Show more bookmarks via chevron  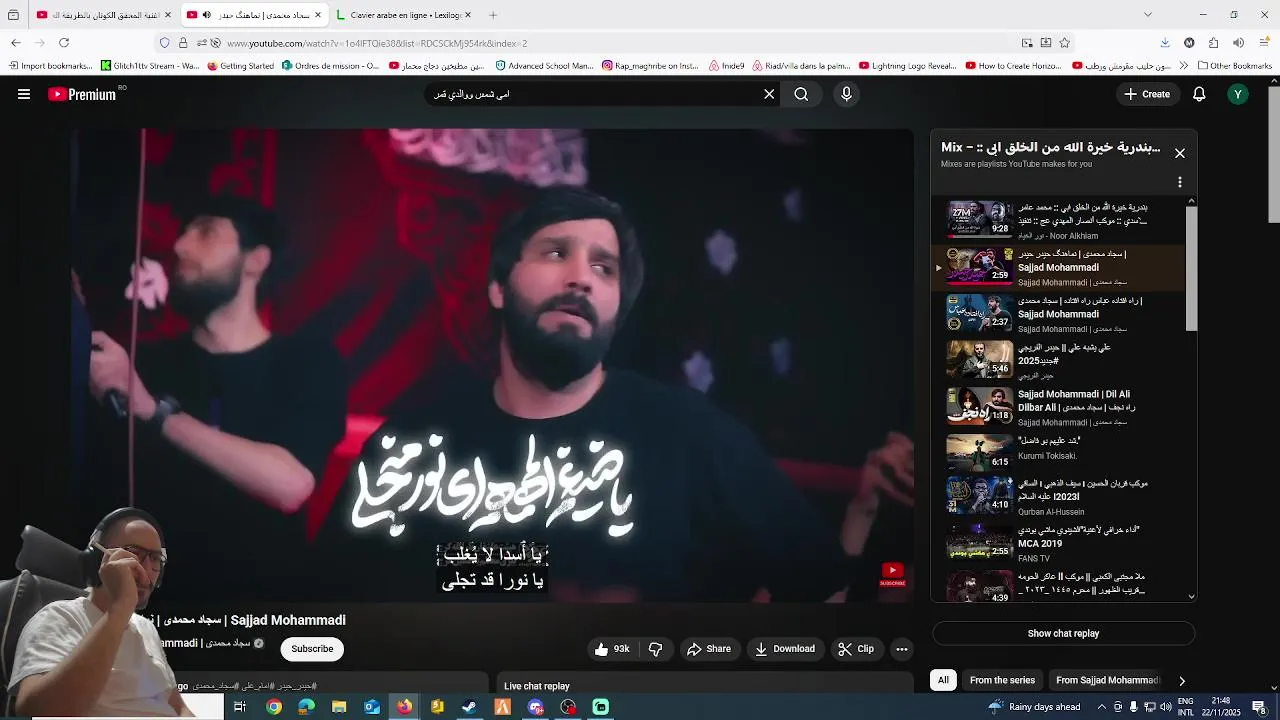1184,66
